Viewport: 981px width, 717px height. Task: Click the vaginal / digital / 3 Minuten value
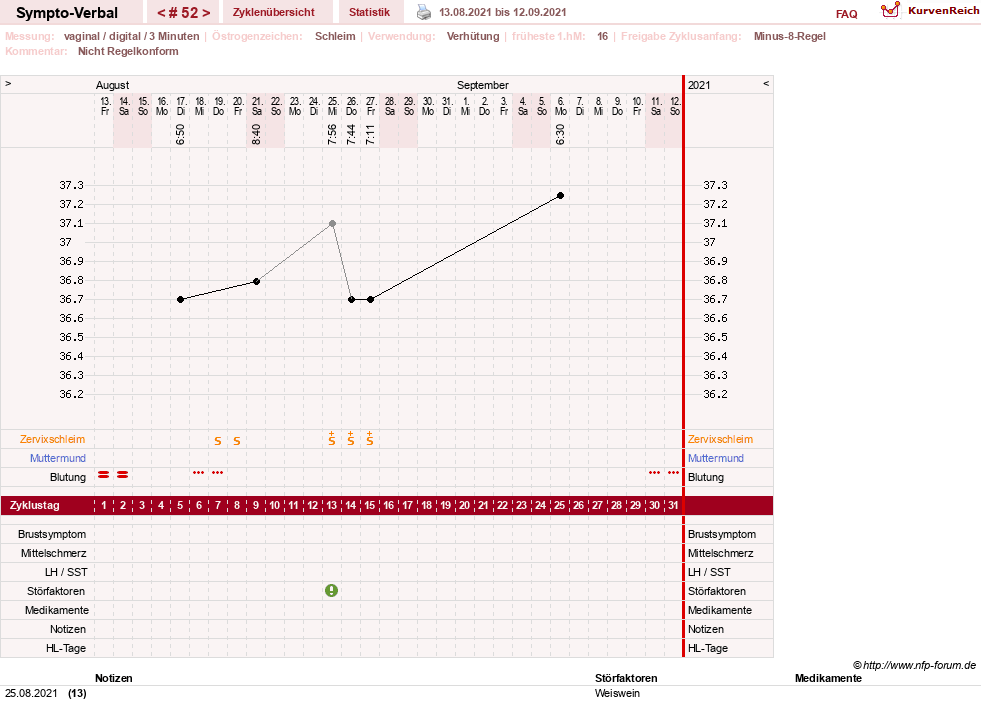(131, 36)
